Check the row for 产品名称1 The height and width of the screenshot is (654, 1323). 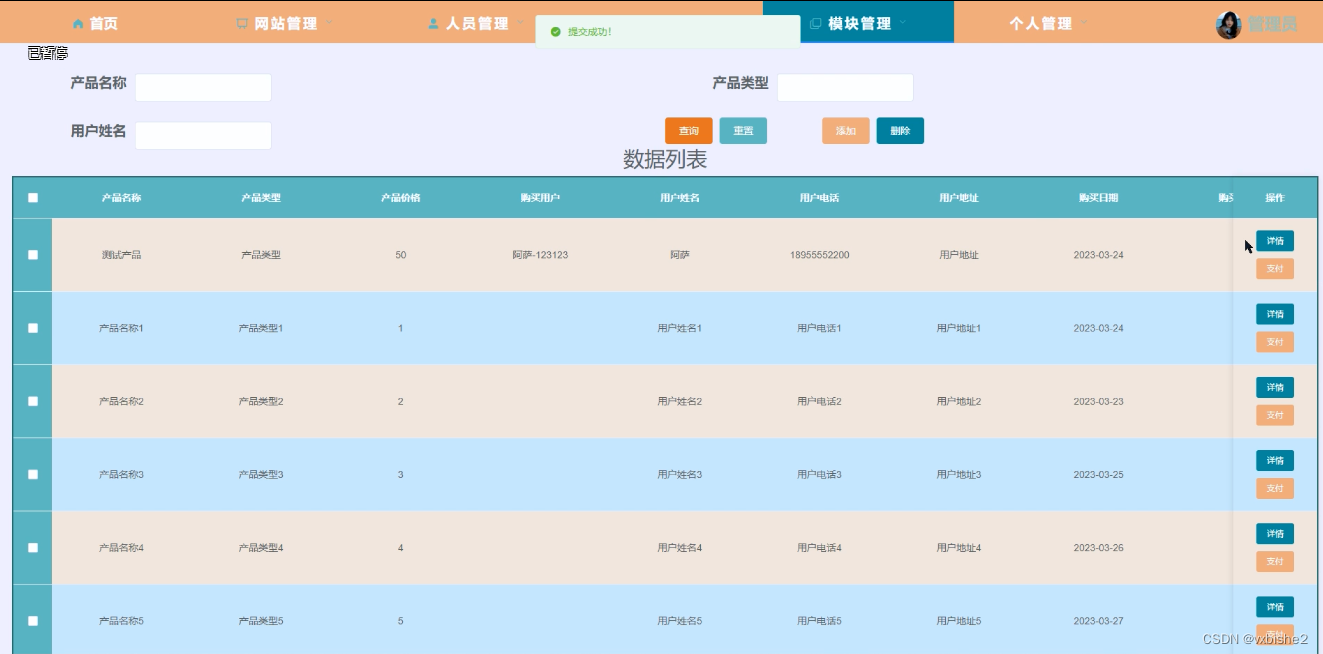[x=33, y=328]
